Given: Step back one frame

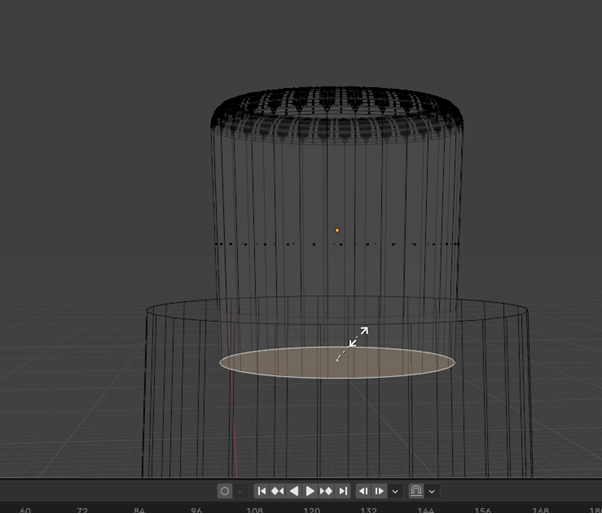Looking at the screenshot, I should pyautogui.click(x=364, y=491).
